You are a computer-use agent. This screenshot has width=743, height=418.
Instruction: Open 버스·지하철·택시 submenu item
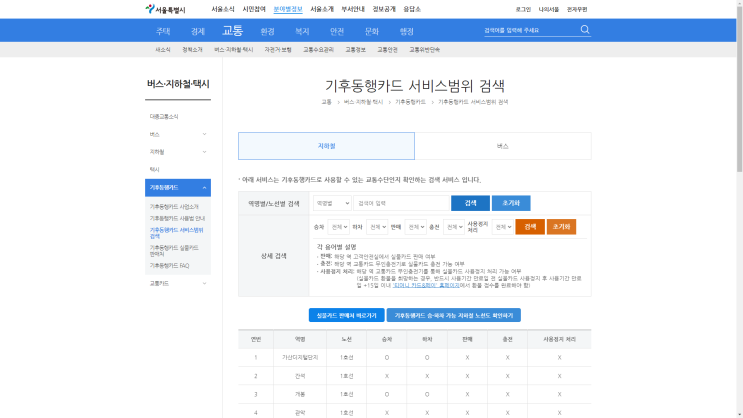point(234,50)
